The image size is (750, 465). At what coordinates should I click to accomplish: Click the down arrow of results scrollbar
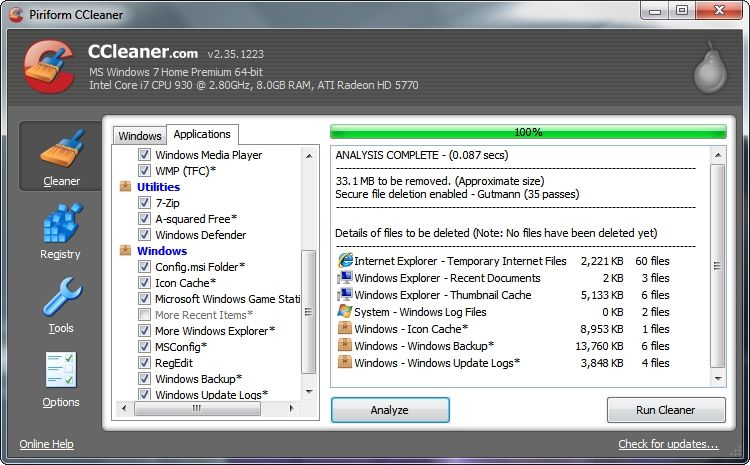[x=718, y=378]
